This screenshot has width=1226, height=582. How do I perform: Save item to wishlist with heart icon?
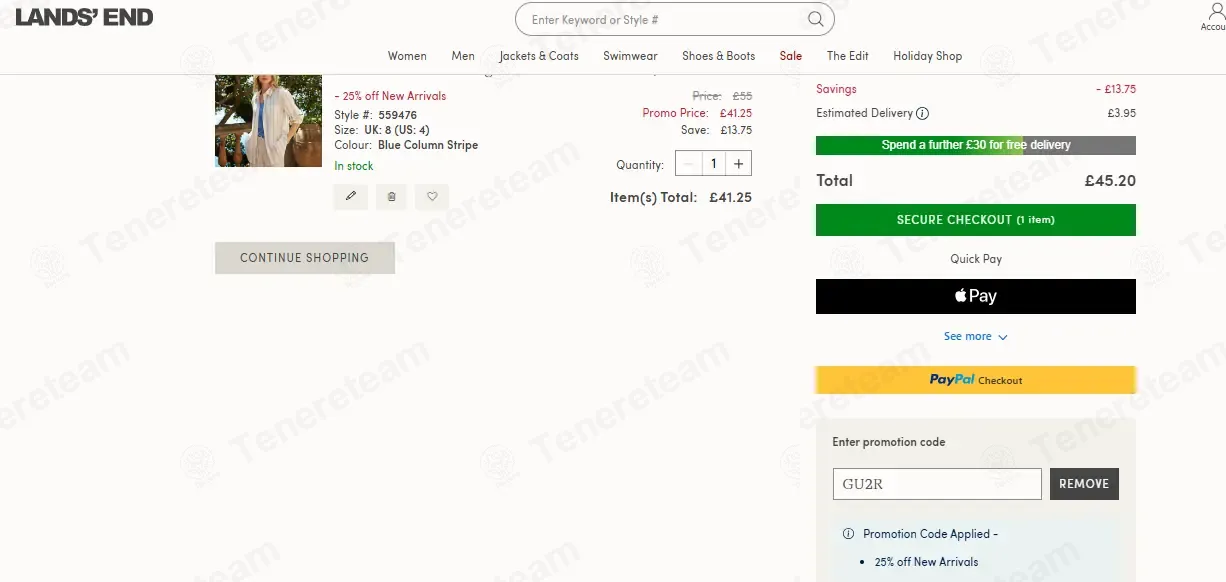pos(432,197)
